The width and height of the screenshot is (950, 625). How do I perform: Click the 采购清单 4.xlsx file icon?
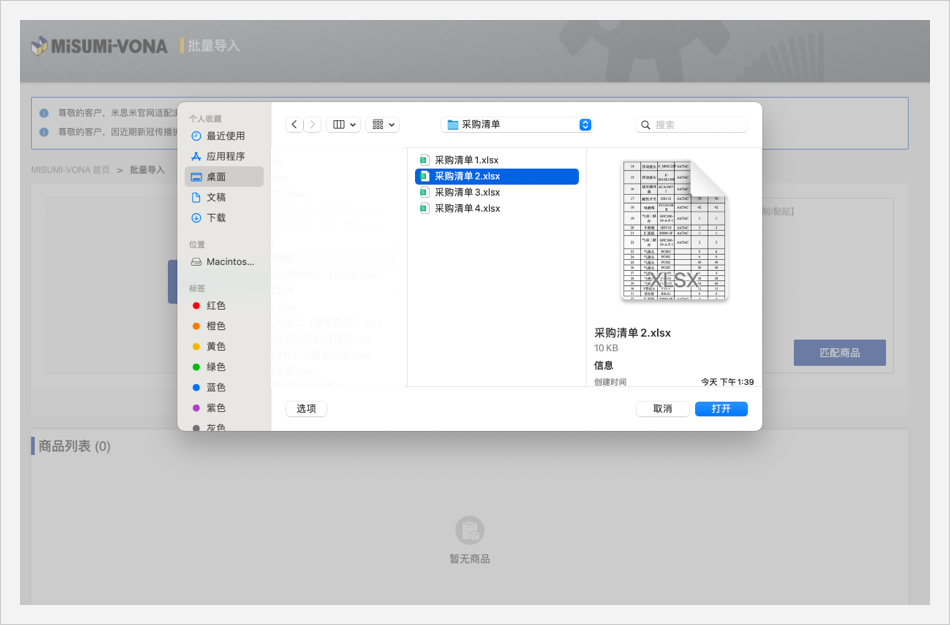coord(424,208)
